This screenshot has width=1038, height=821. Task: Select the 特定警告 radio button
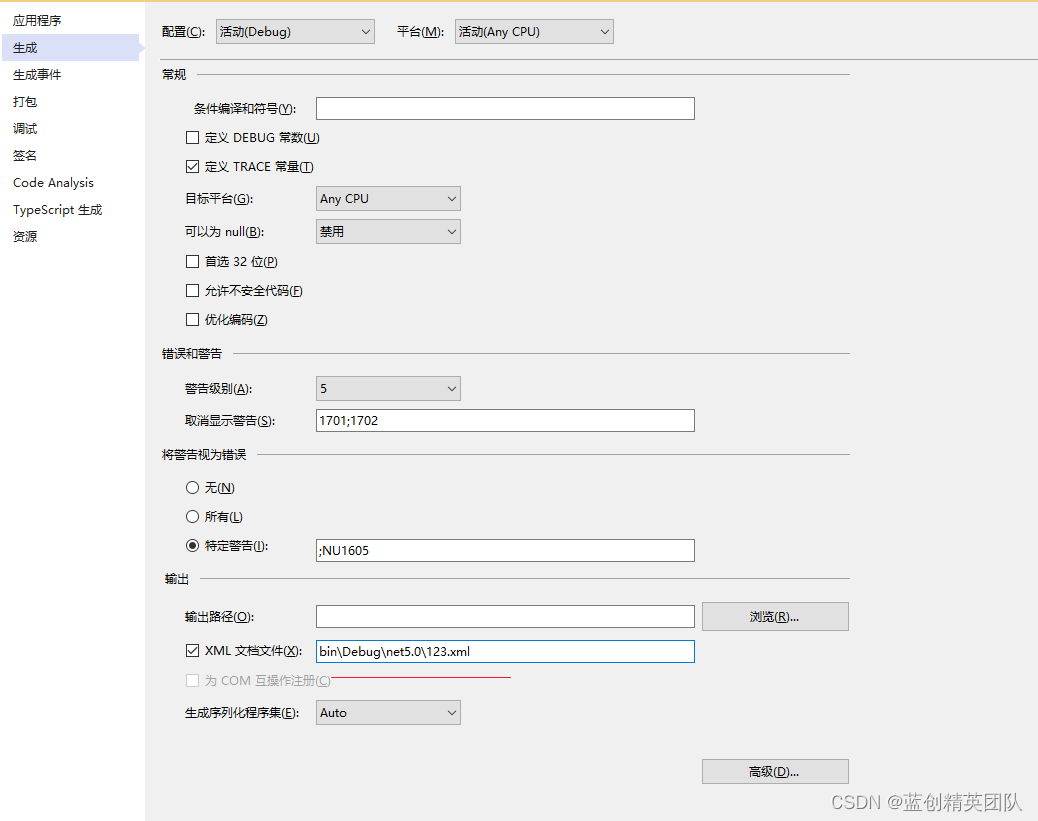[193, 546]
